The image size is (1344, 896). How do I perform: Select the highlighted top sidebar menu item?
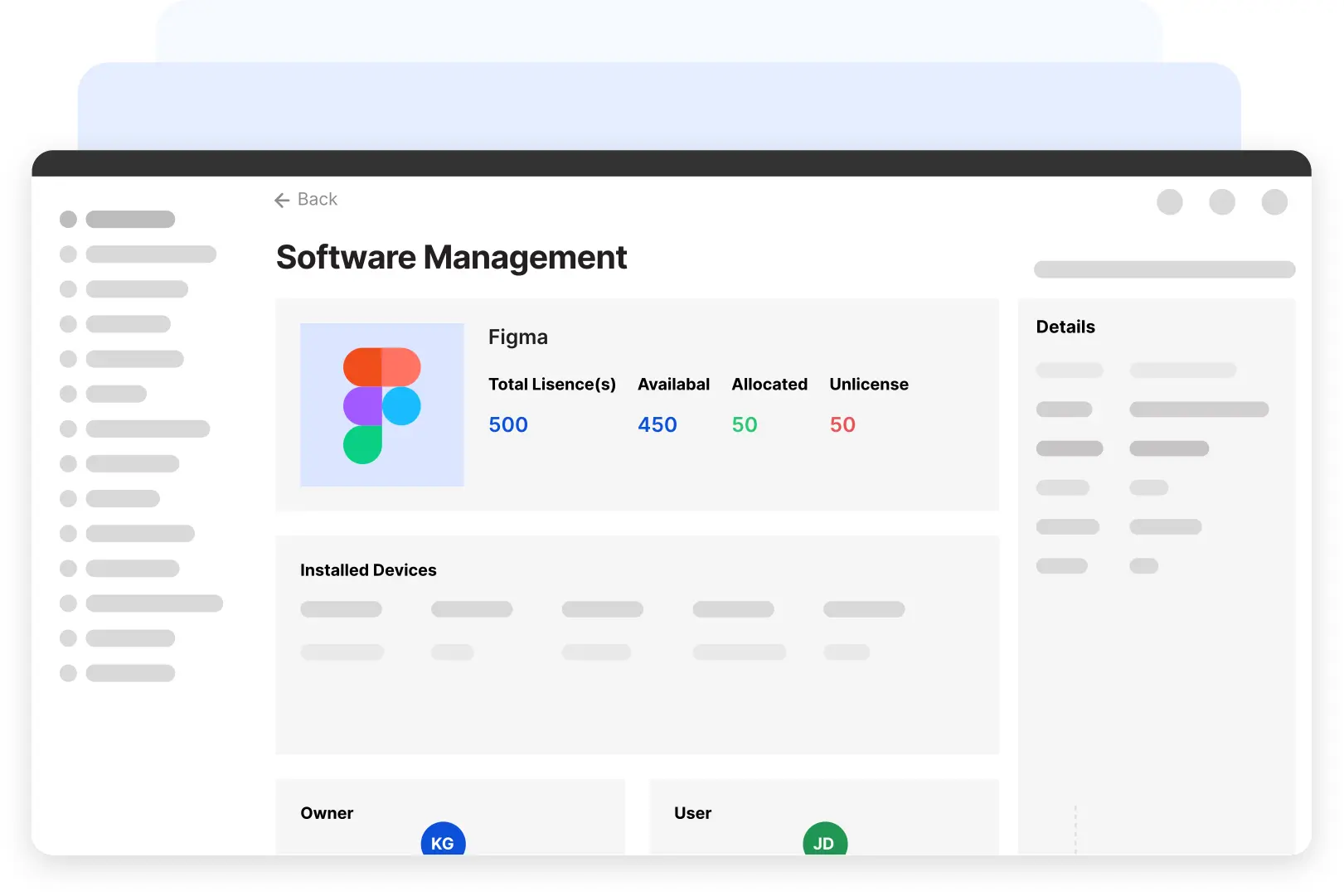pos(130,220)
